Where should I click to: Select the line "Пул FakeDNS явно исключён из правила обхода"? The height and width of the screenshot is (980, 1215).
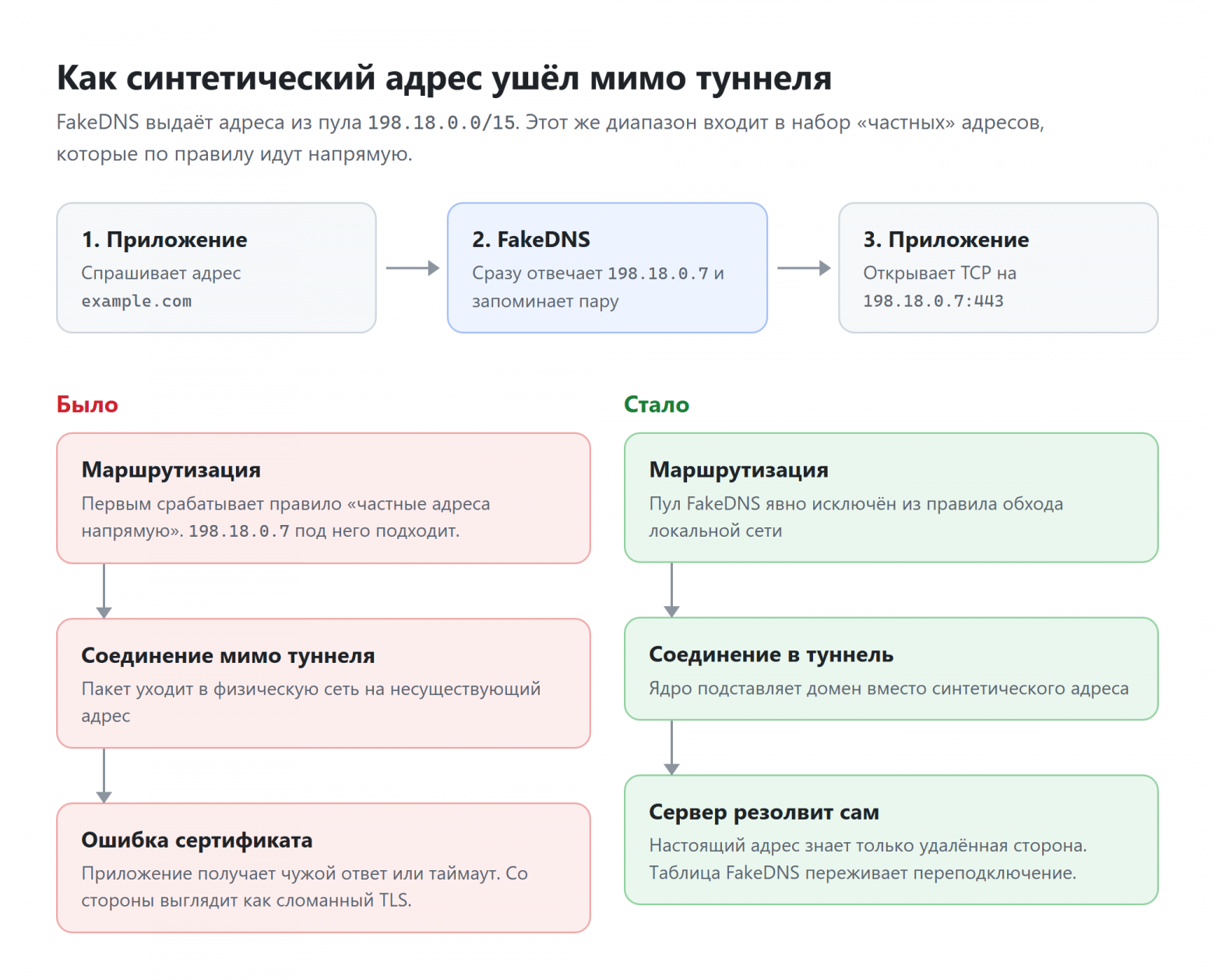(x=856, y=504)
